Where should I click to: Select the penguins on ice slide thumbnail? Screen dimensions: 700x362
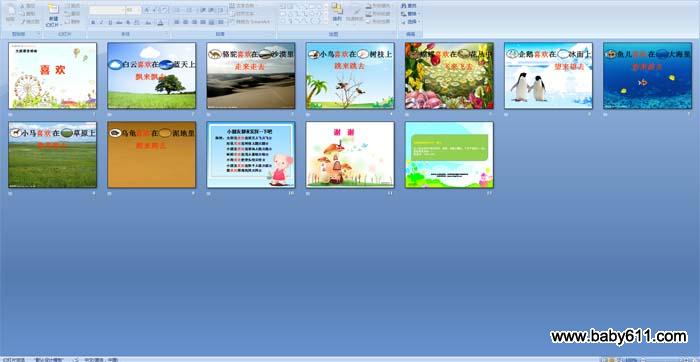548,75
